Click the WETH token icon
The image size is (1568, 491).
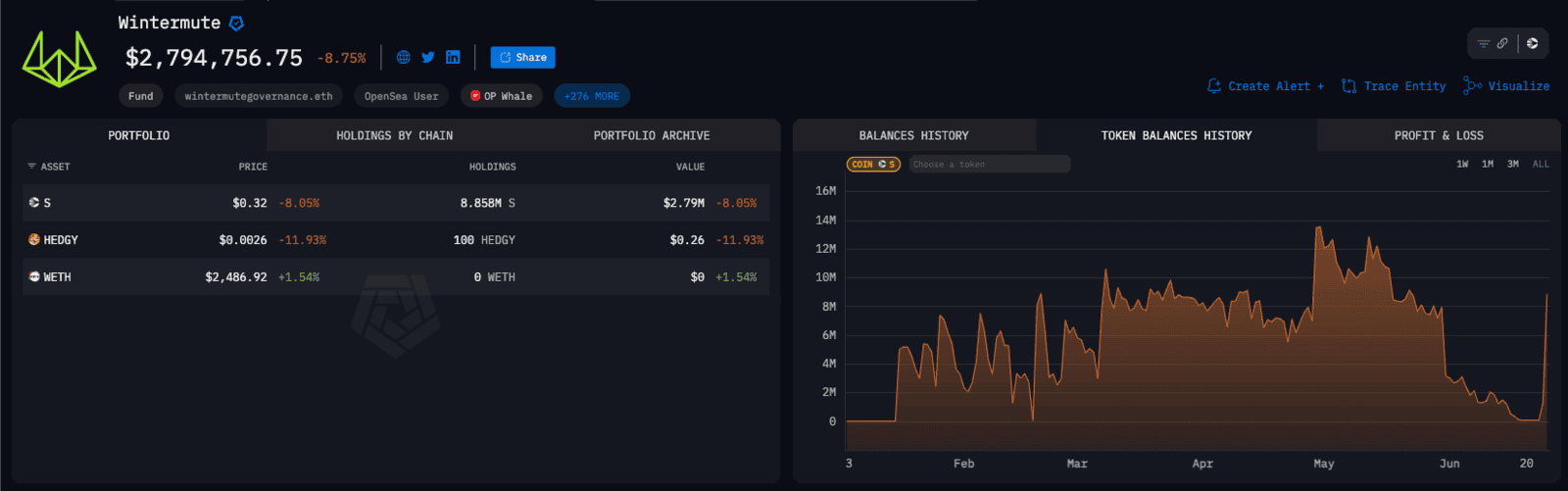click(34, 277)
